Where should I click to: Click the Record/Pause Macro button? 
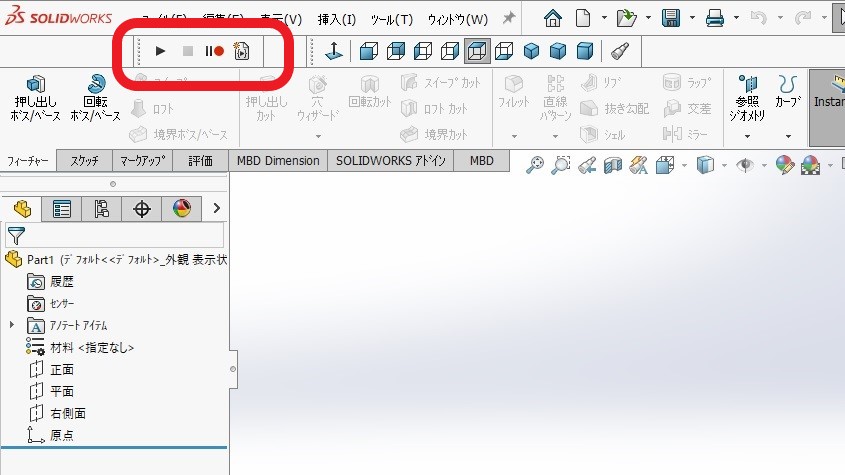tap(214, 50)
